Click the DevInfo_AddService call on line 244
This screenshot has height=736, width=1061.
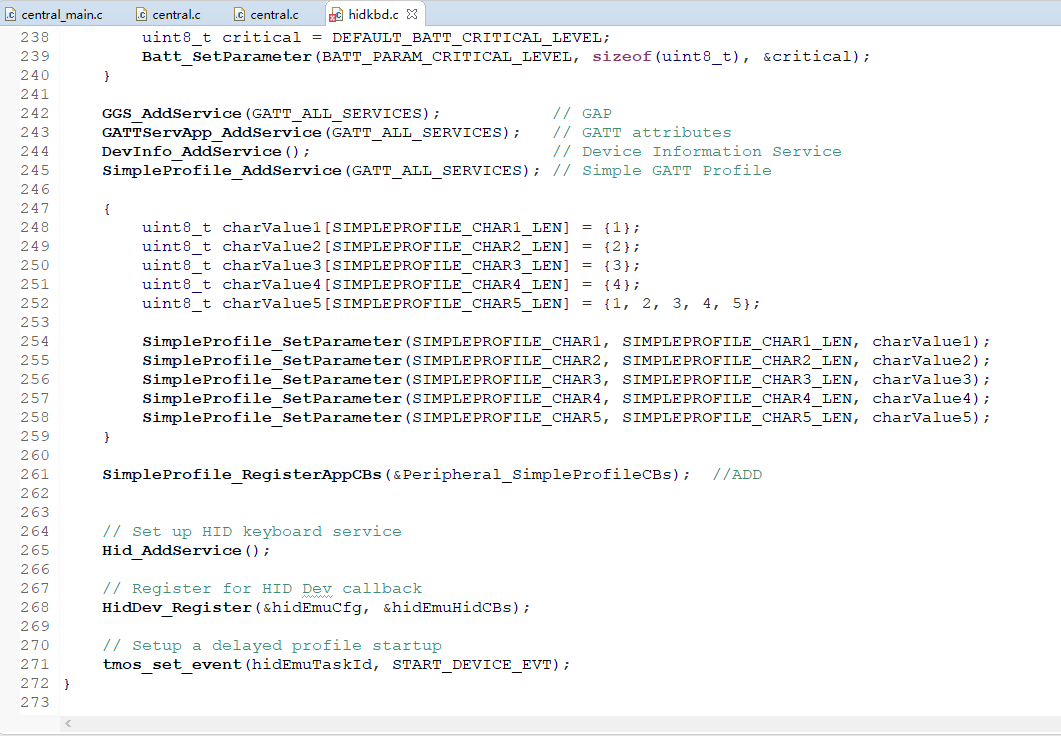(192, 151)
